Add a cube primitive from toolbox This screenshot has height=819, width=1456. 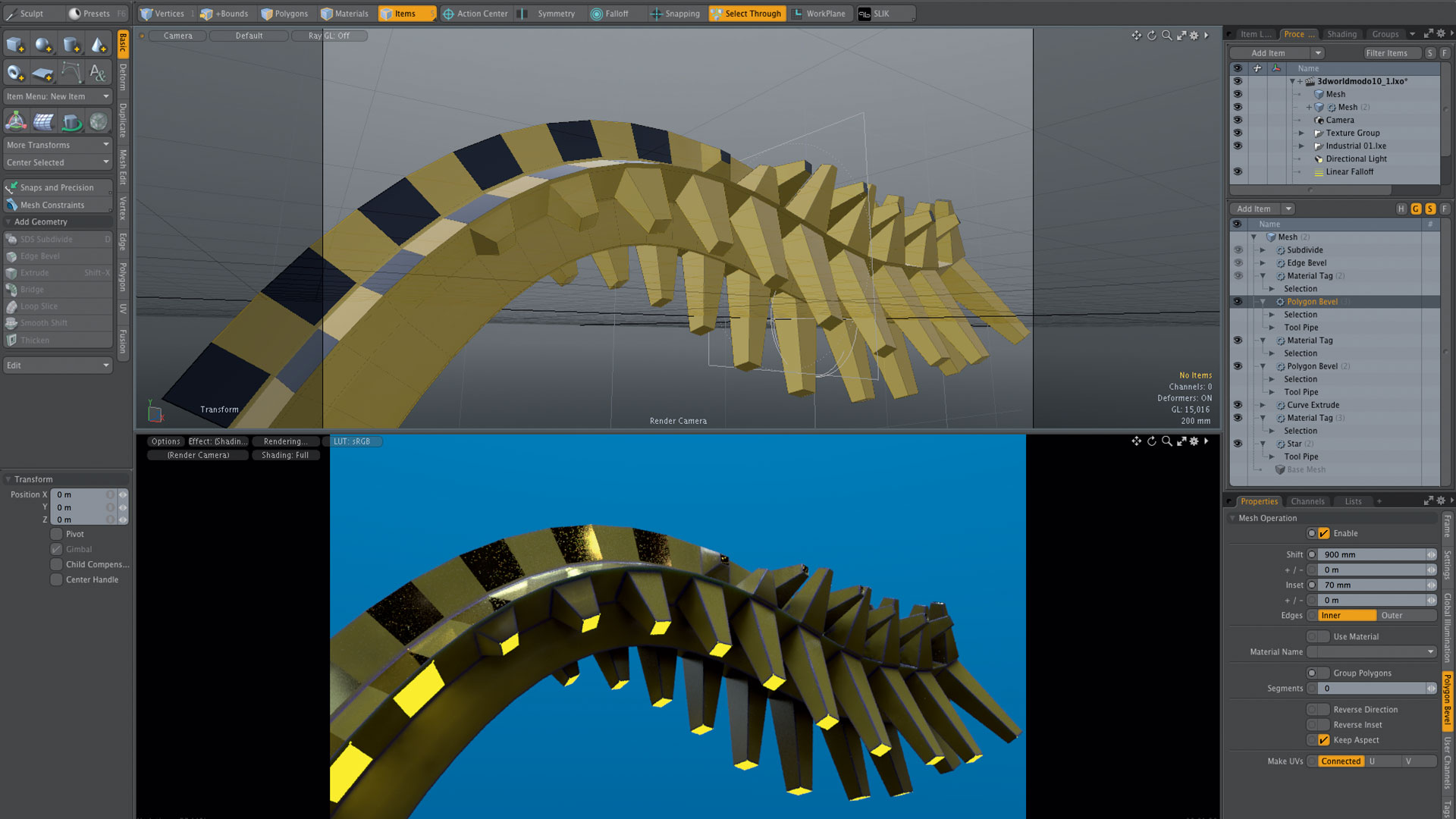15,45
